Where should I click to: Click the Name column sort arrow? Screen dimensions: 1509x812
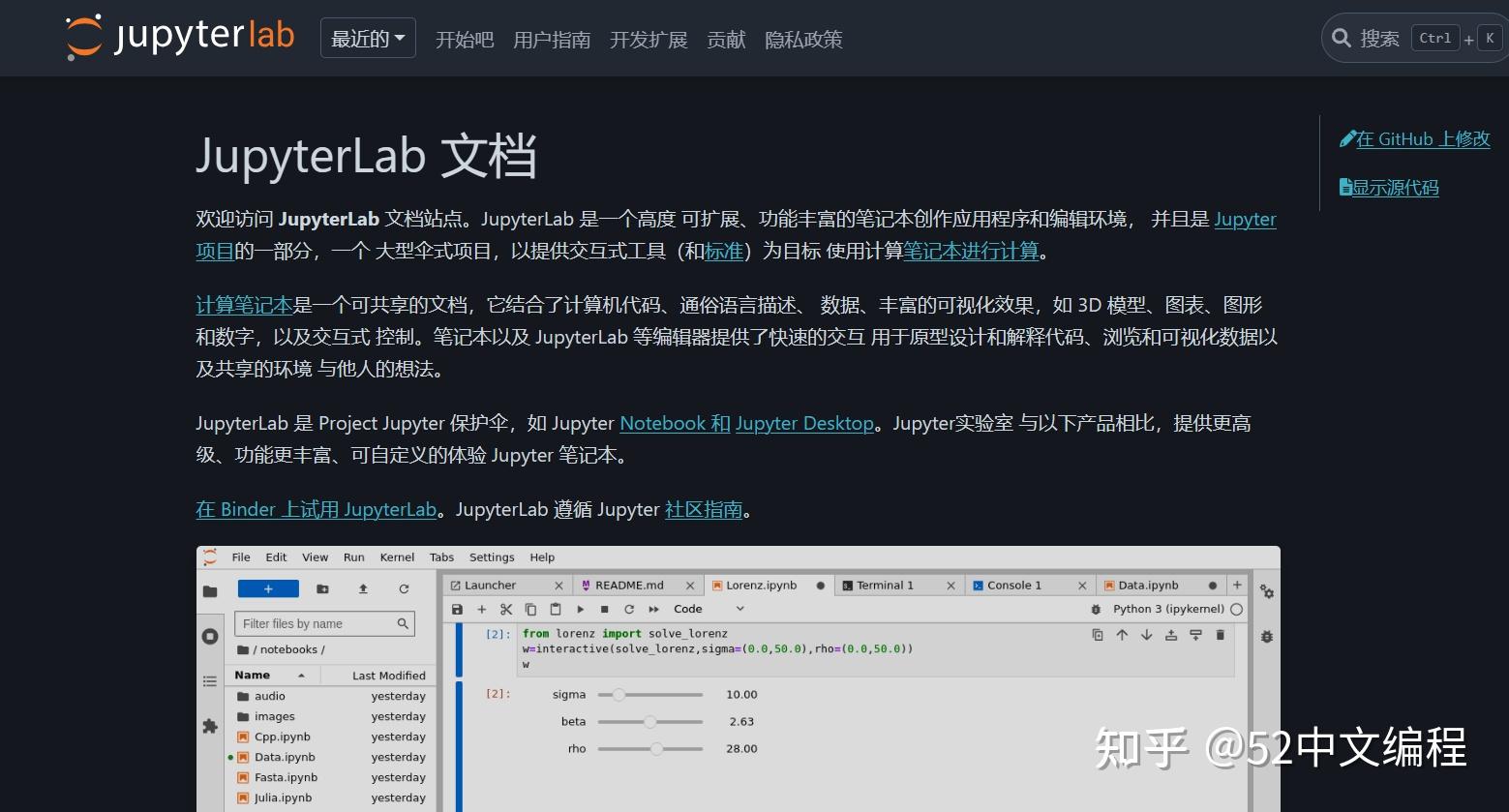[301, 675]
